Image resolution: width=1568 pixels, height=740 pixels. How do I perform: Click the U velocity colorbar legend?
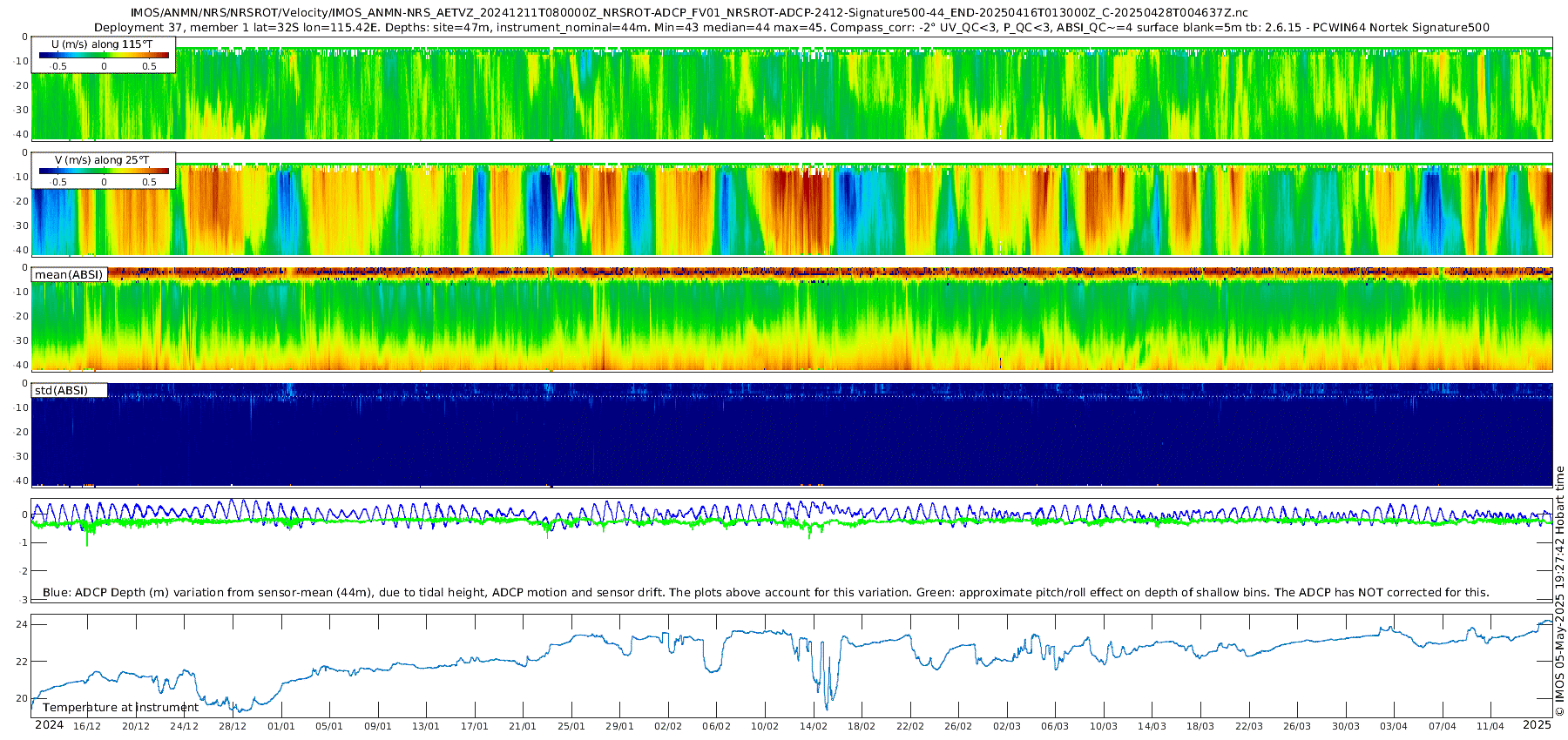point(104,56)
